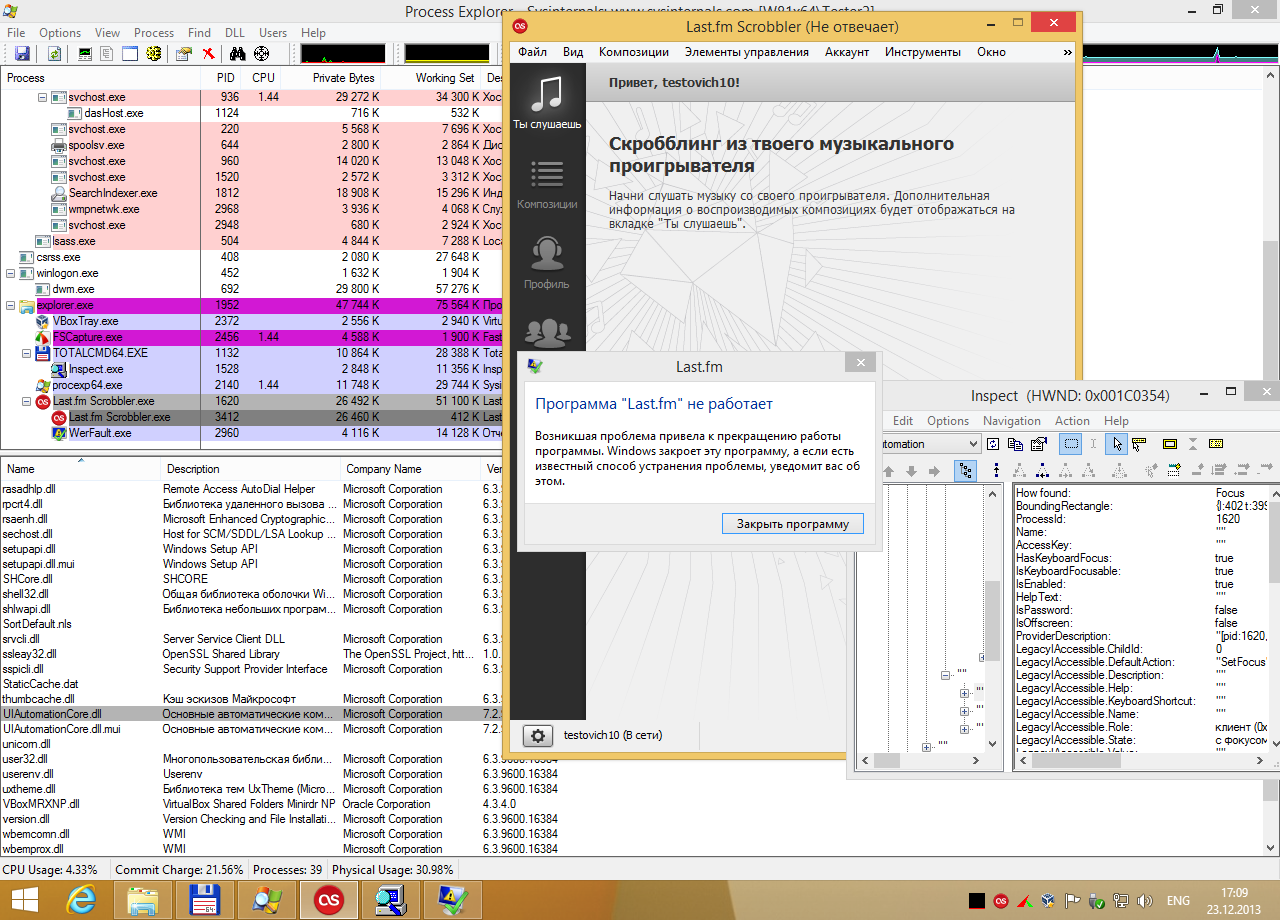
Task: Collapse the TOTALCMD64.EXE tree node
Action: [27, 353]
